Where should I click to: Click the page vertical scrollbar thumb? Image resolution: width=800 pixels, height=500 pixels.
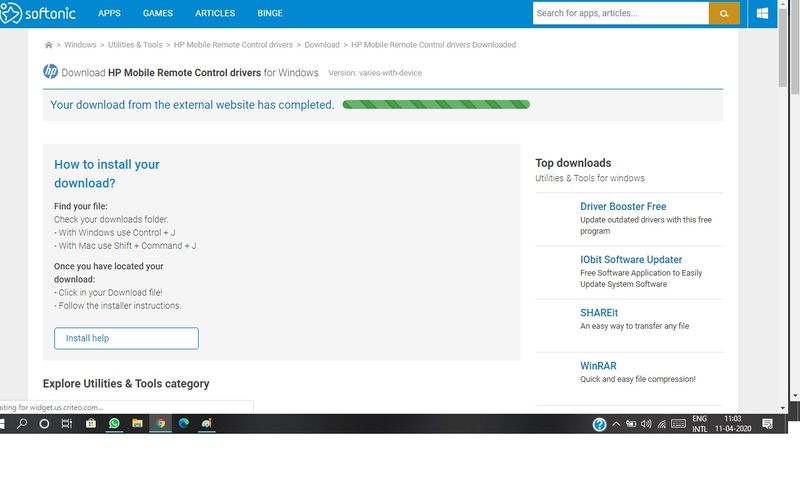click(783, 48)
